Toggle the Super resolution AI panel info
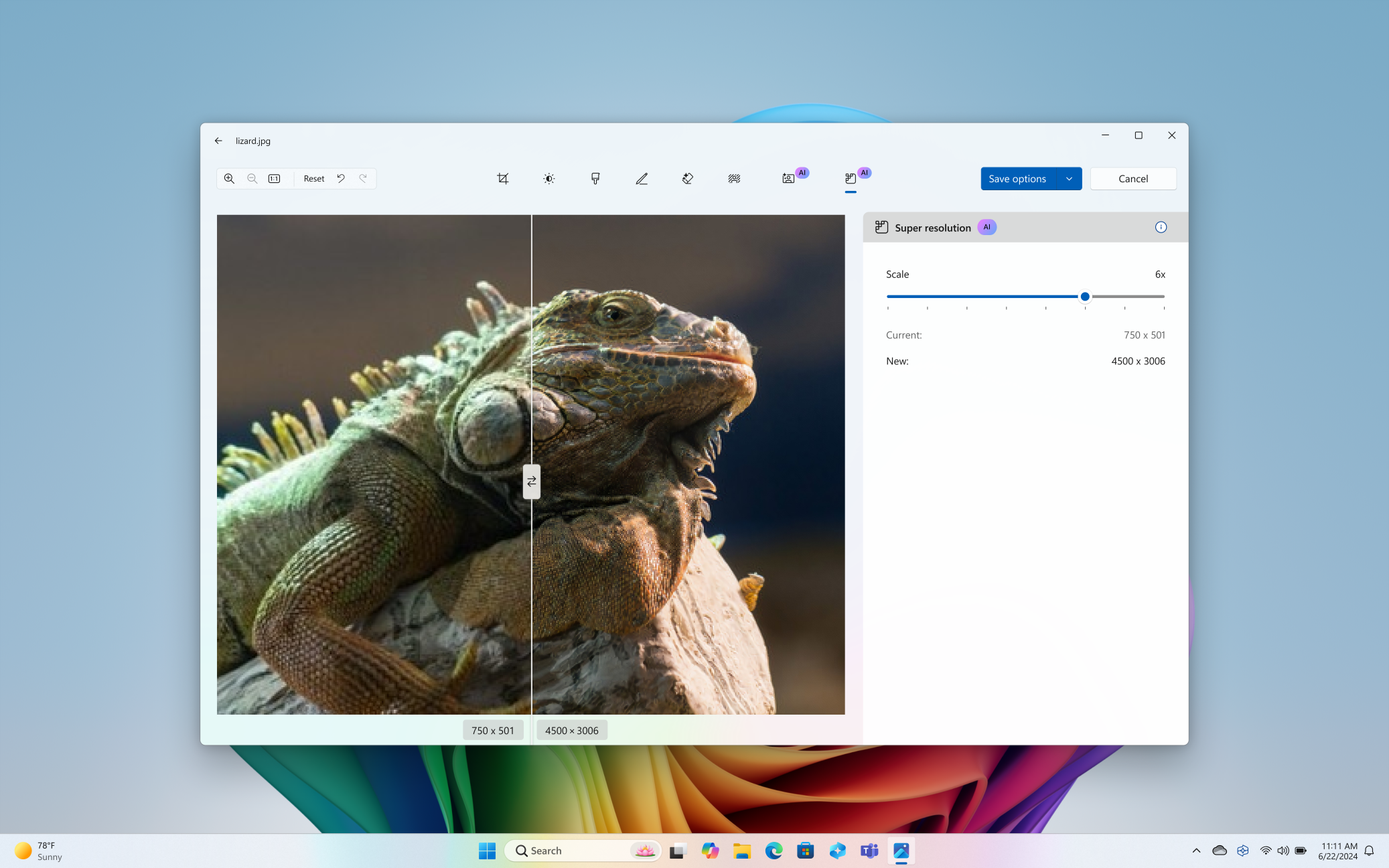 coord(1160,227)
